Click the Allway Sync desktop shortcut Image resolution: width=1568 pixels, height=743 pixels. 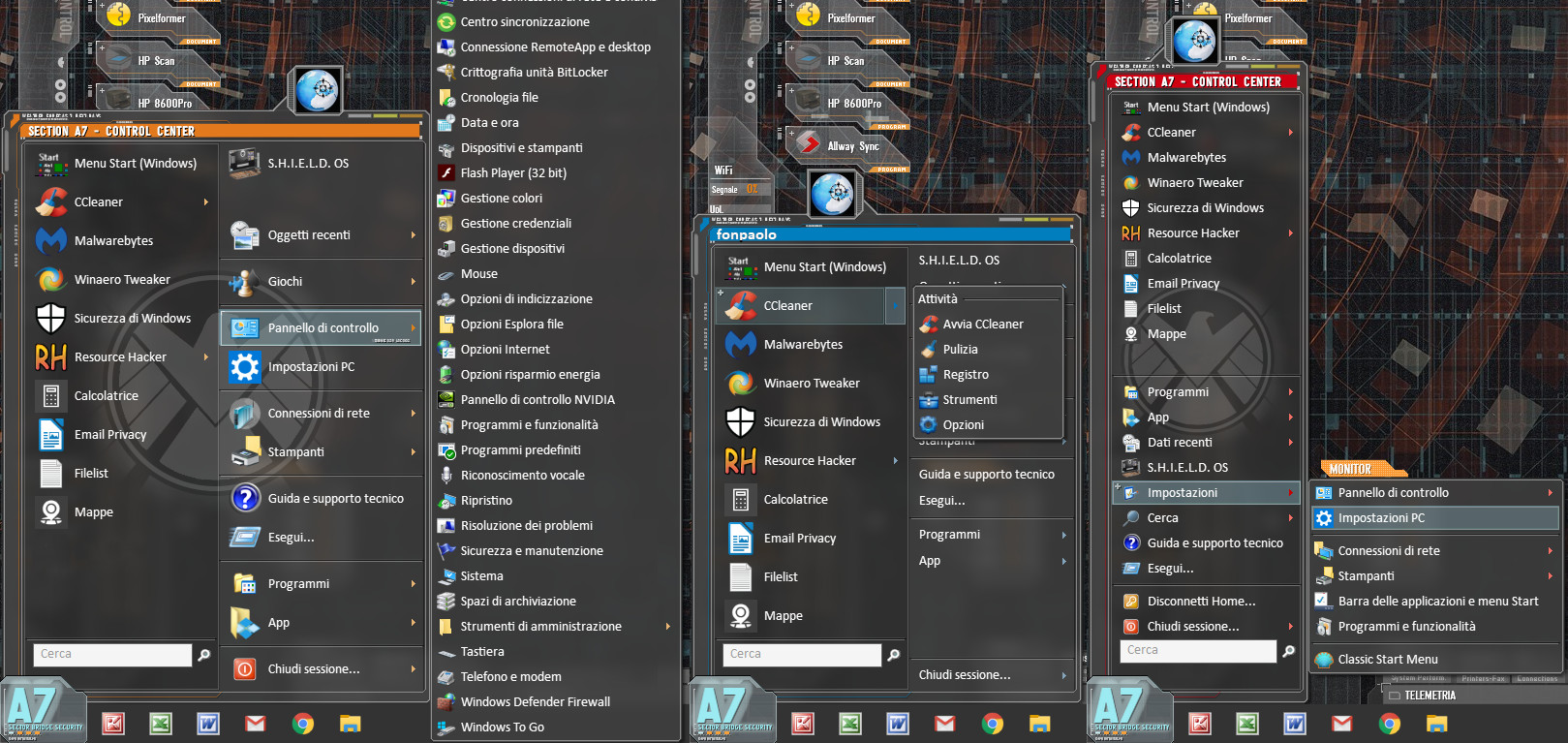[851, 146]
